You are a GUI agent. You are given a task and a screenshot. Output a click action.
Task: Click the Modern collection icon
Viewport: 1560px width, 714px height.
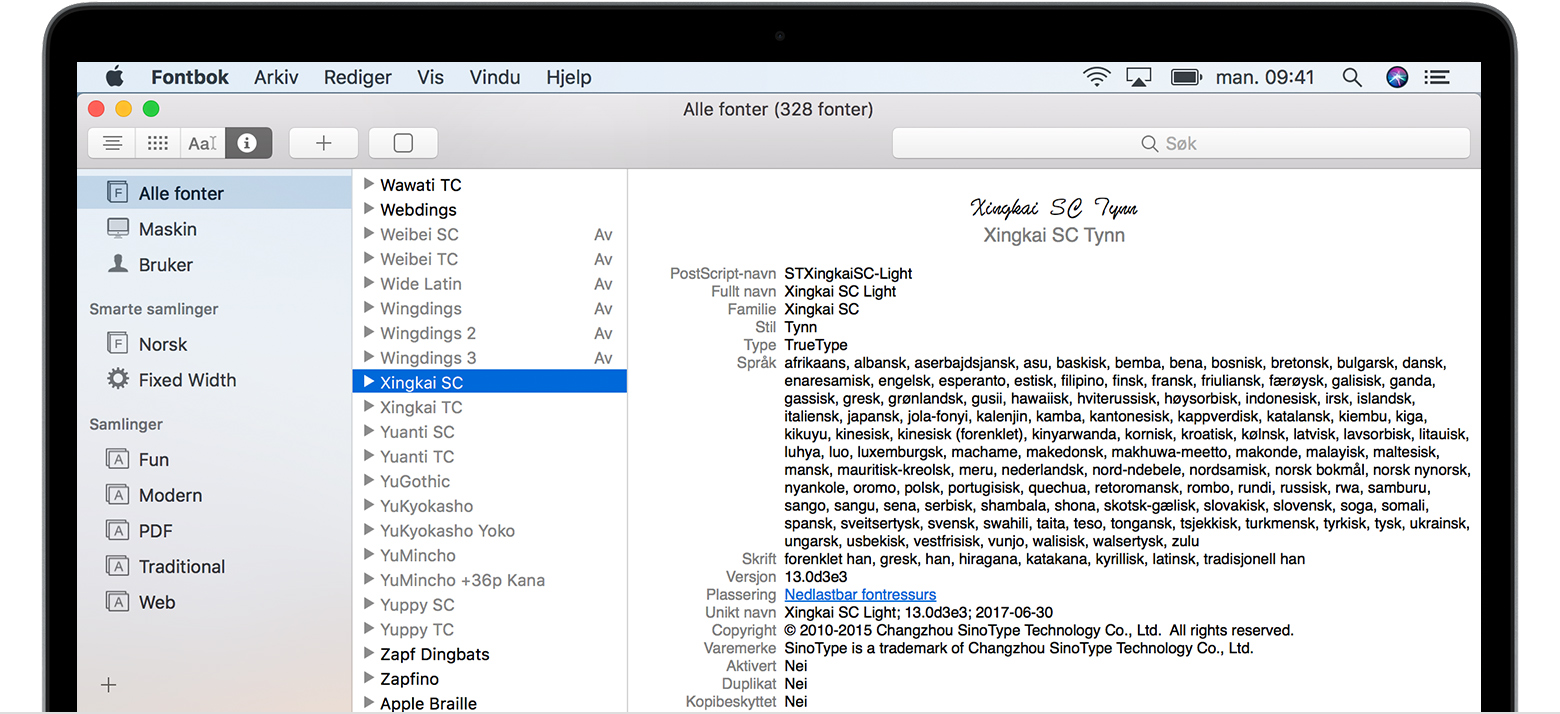tap(118, 495)
